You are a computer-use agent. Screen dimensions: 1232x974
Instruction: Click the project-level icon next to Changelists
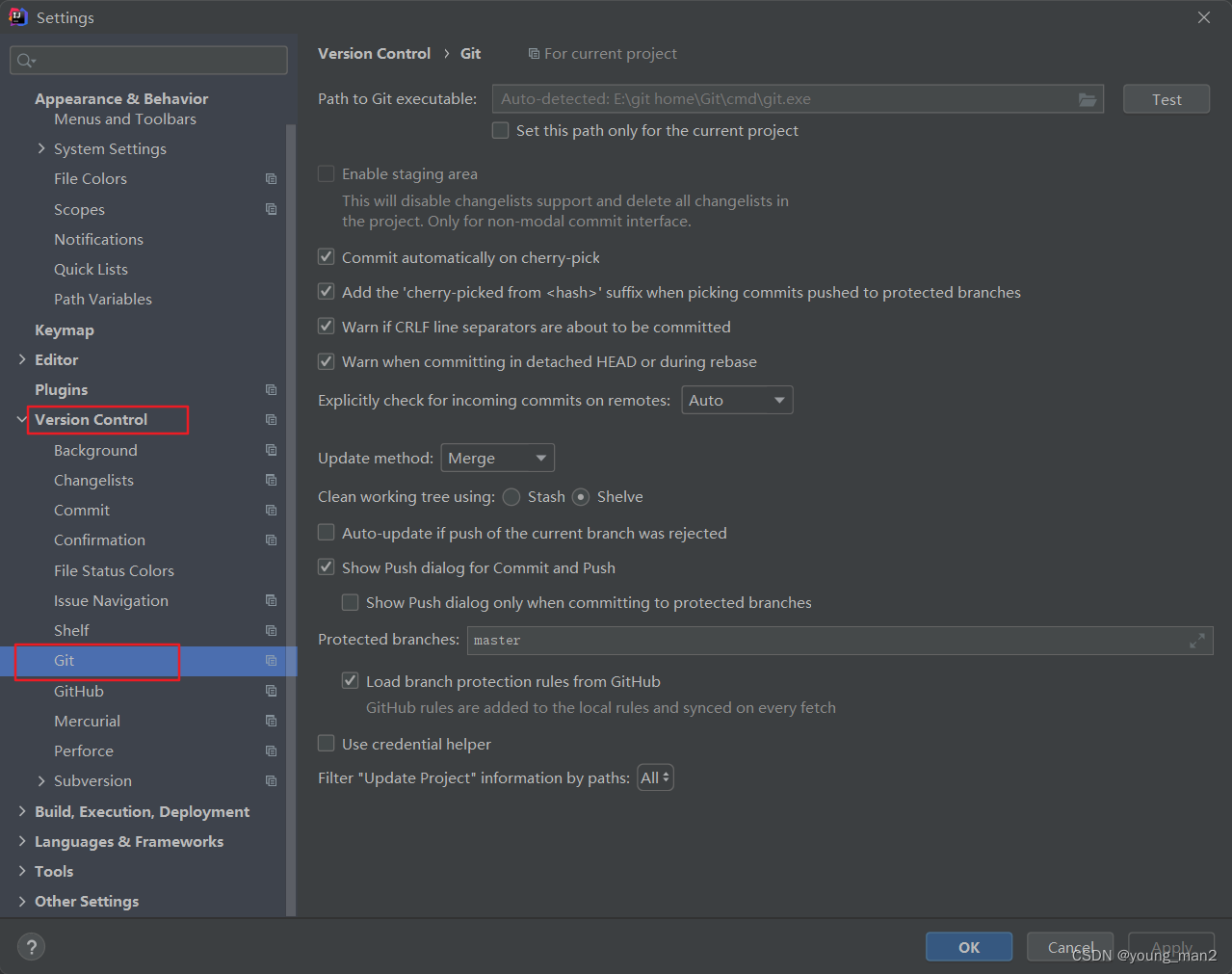272,480
